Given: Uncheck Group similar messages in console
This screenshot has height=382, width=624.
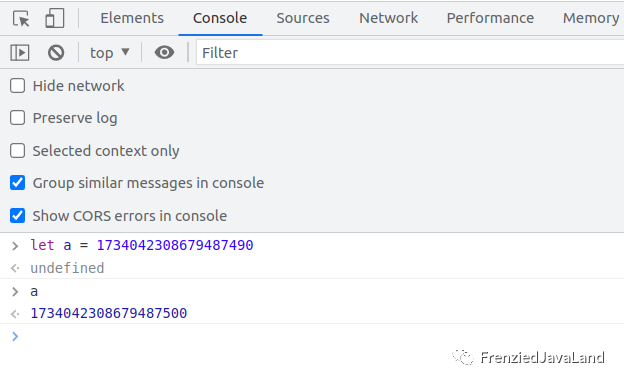Looking at the screenshot, I should point(18,183).
